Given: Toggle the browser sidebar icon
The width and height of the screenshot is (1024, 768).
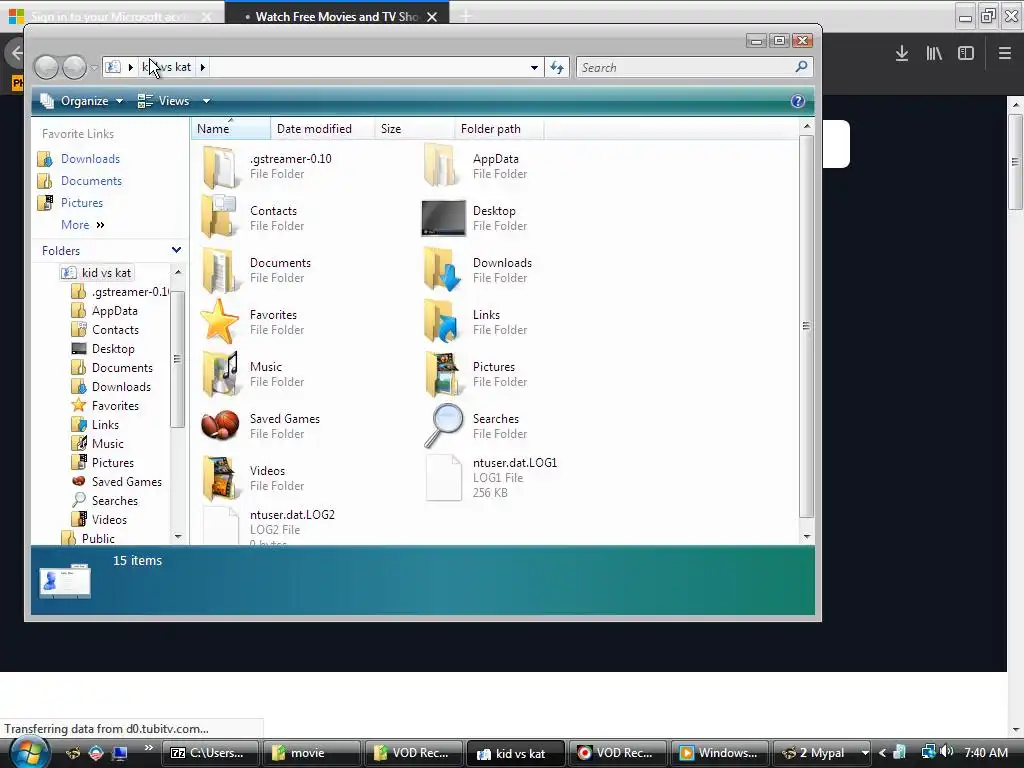Looking at the screenshot, I should coord(966,54).
